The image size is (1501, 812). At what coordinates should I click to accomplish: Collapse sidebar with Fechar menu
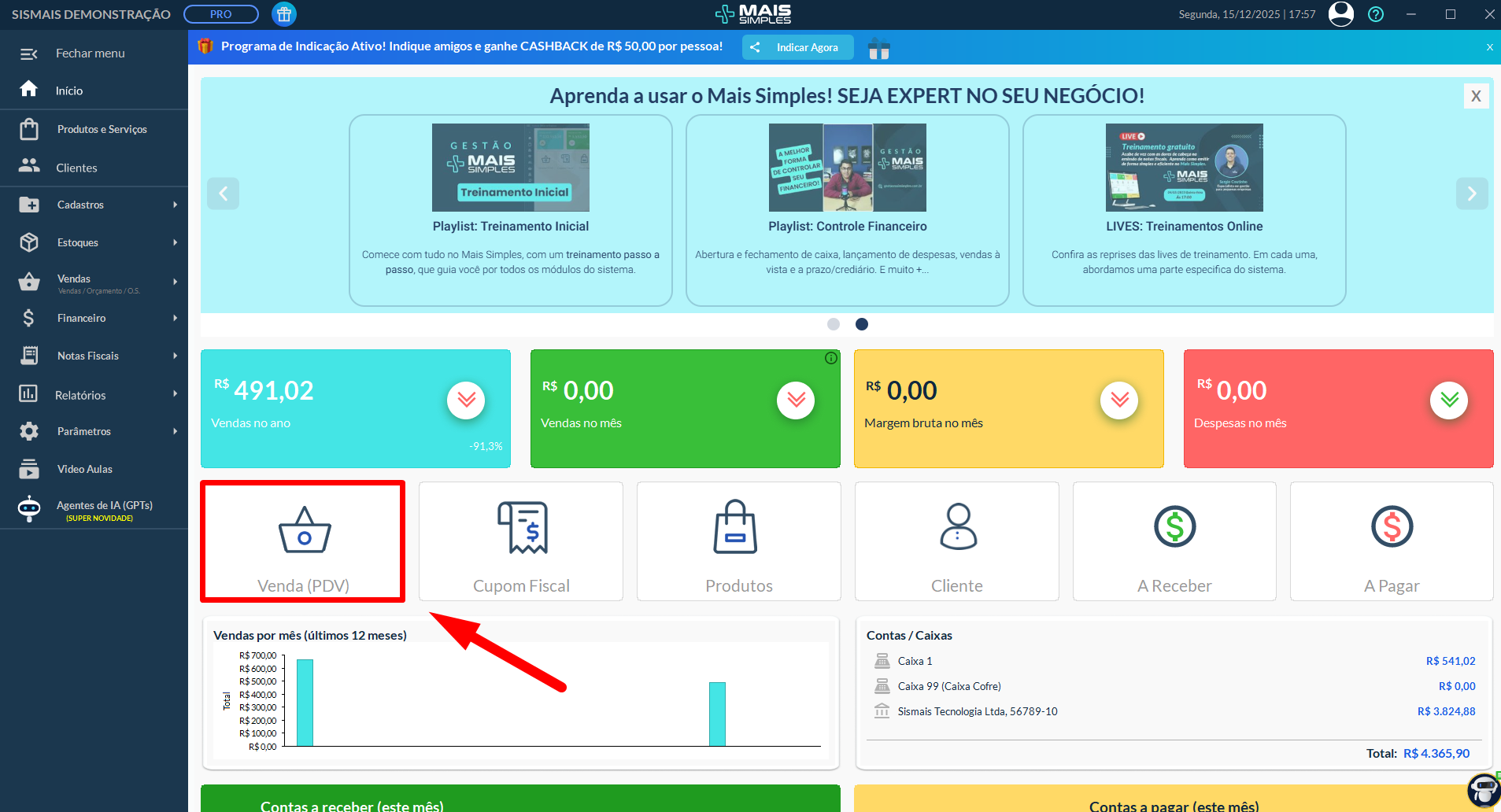tap(90, 54)
